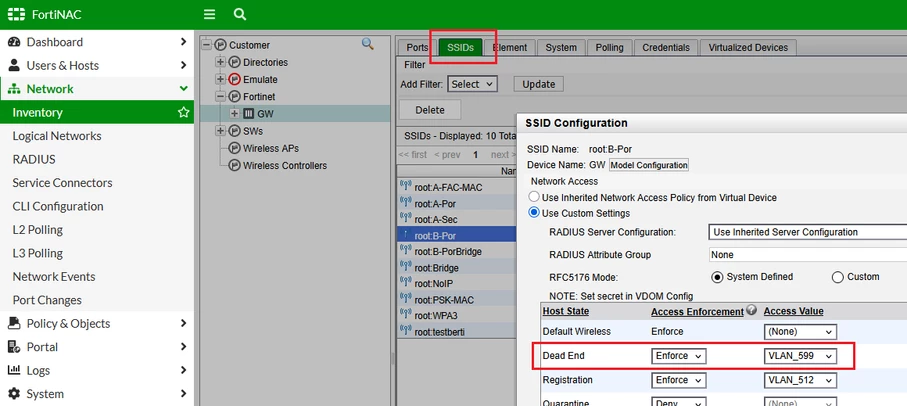Open L2 Polling in sidebar
Viewport: 907px width, 406px height.
[x=38, y=230]
